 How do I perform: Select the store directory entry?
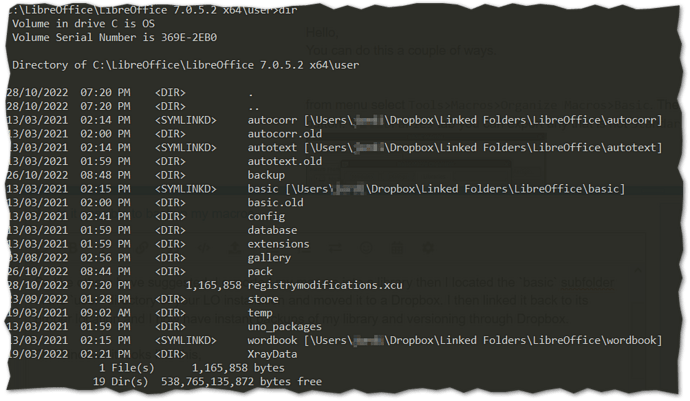263,299
